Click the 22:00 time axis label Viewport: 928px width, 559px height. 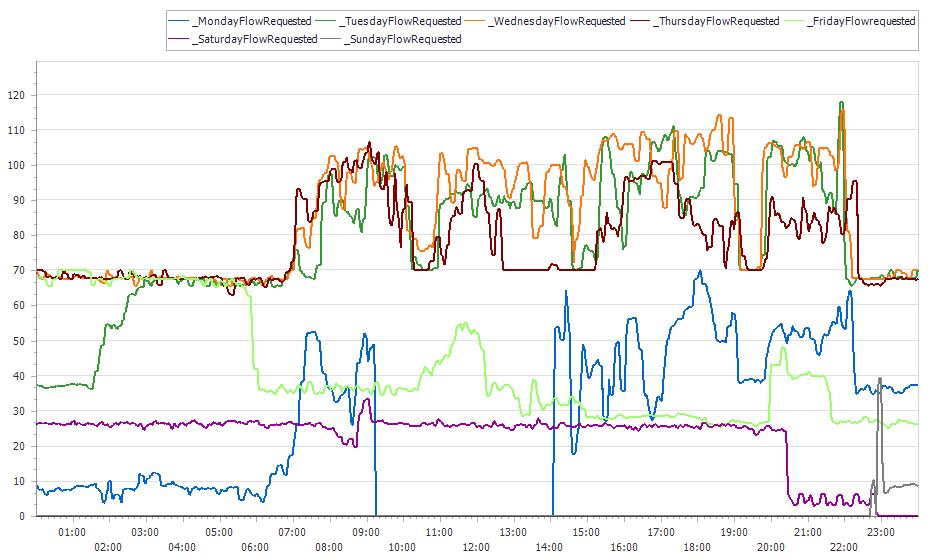844,547
